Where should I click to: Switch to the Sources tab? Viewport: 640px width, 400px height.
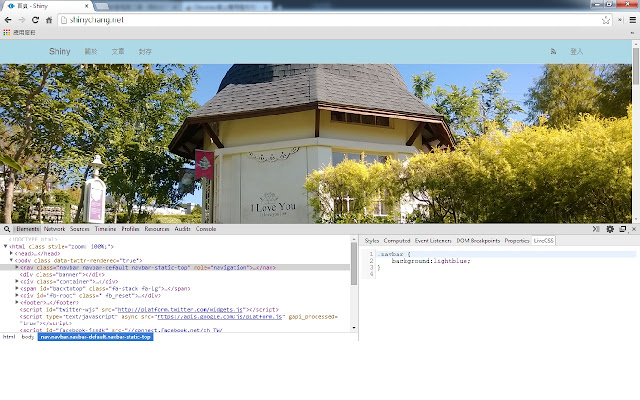coord(80,229)
